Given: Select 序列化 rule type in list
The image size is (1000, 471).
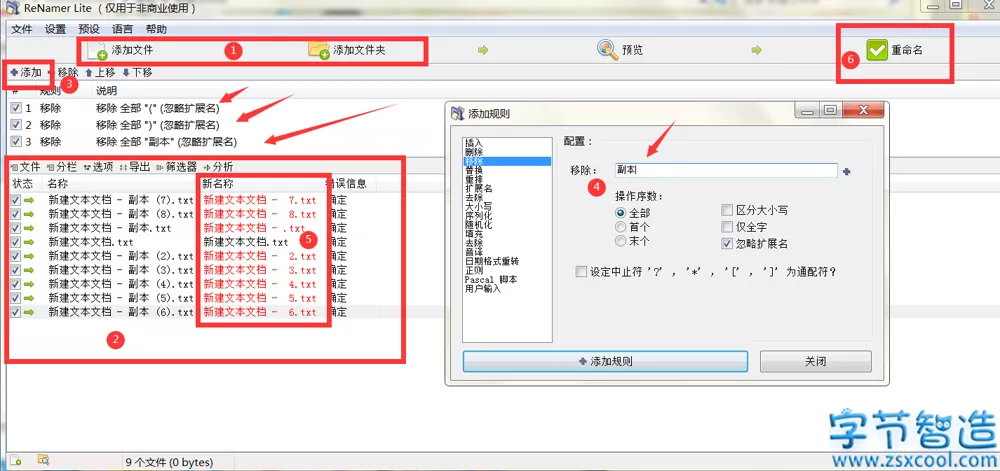Looking at the screenshot, I should point(508,215).
